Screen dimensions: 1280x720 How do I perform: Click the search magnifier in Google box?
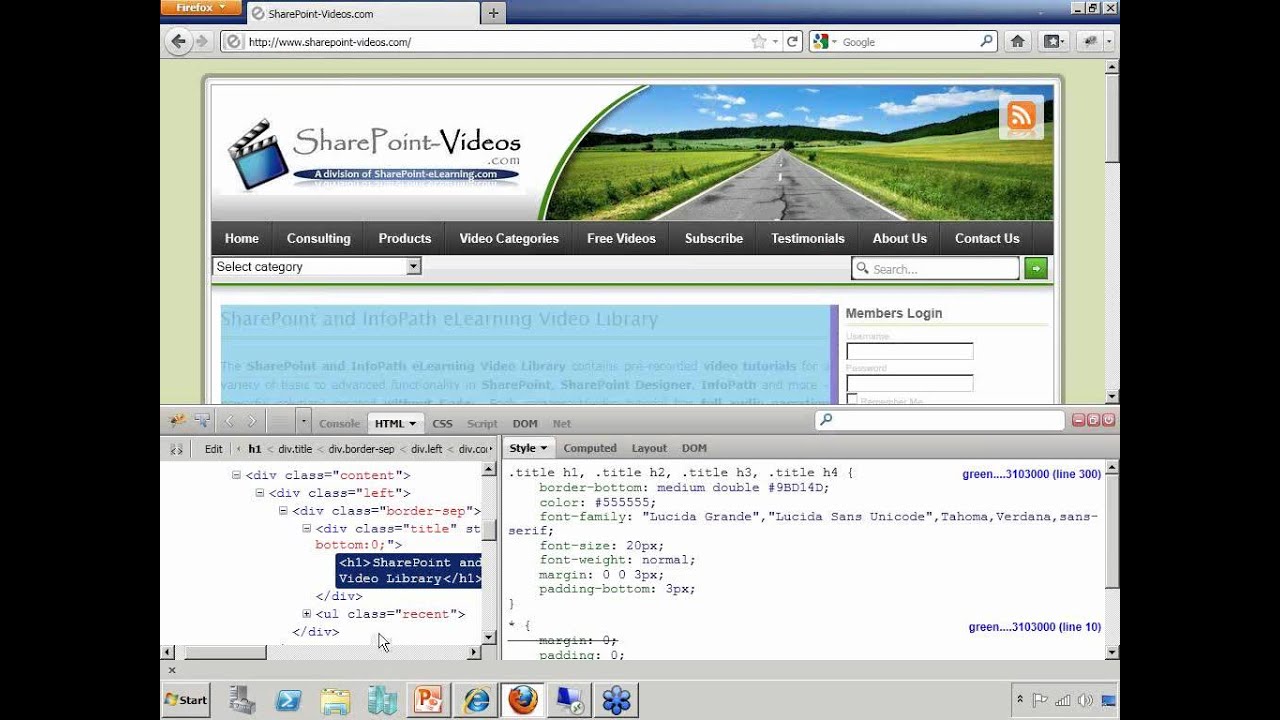tap(986, 41)
